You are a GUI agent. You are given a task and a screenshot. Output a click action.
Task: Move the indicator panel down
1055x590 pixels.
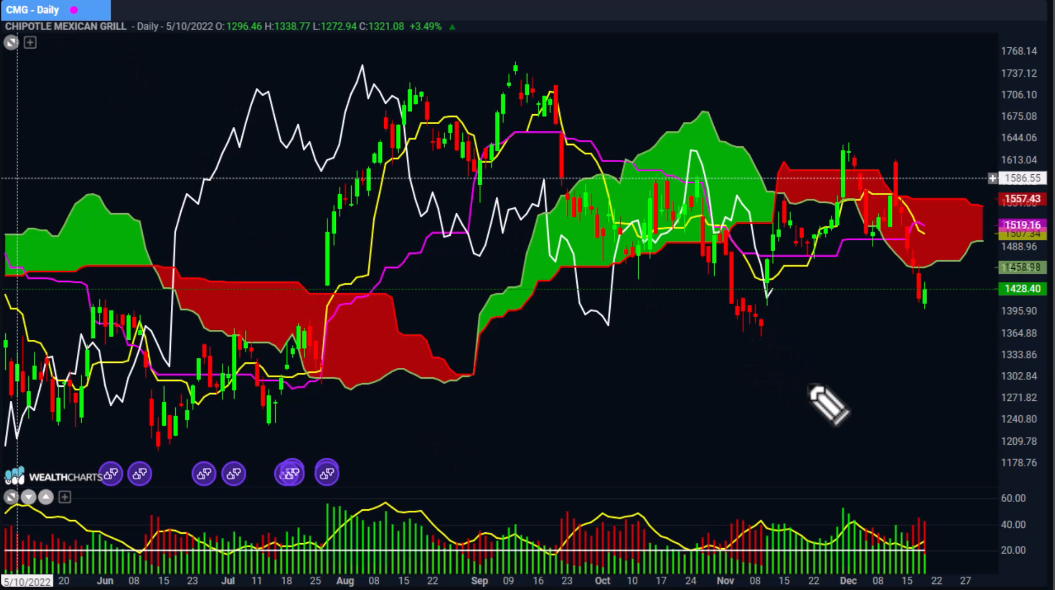click(28, 497)
